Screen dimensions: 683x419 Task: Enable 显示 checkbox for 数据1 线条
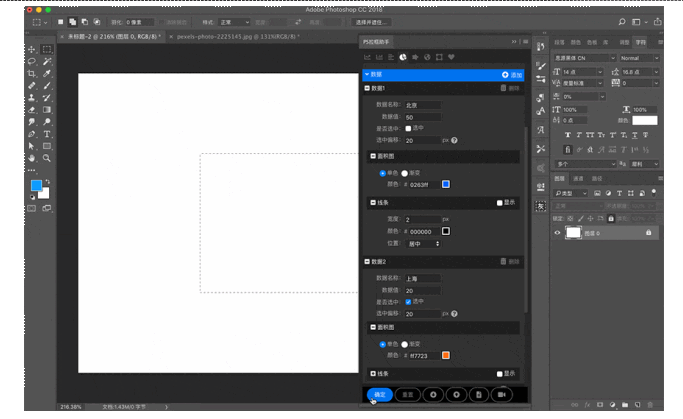[x=500, y=203]
